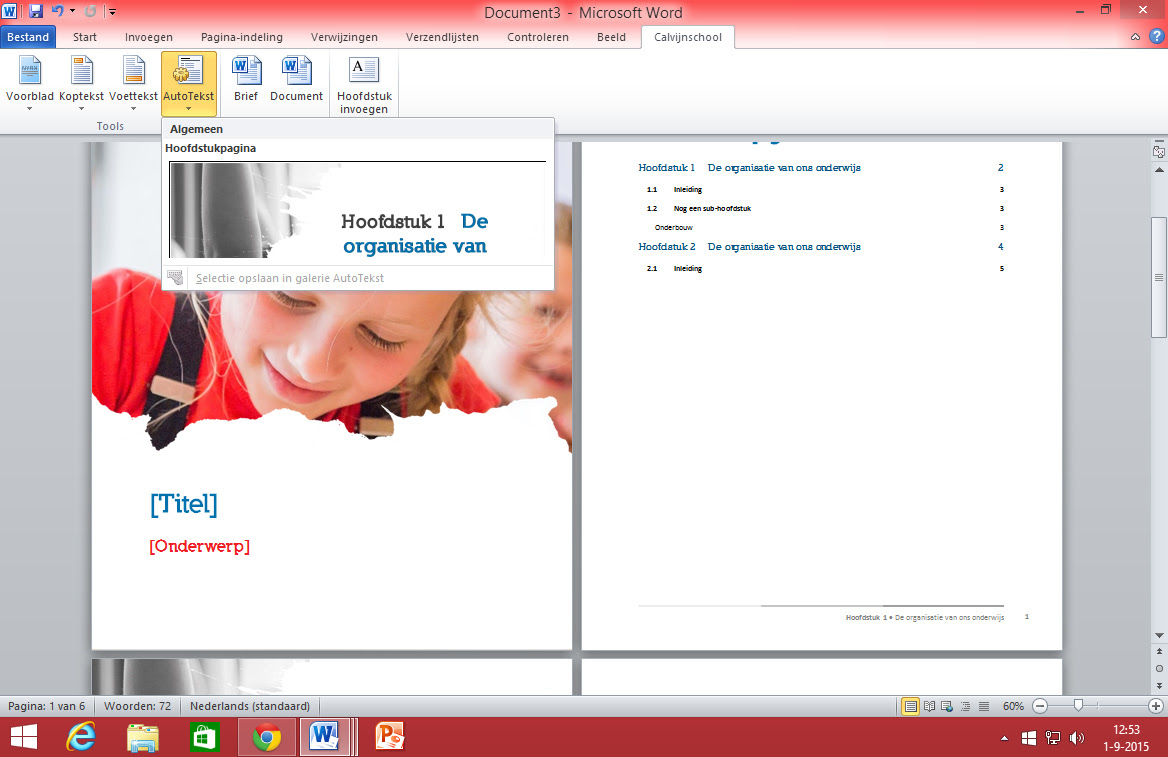Insert the Hoofdstukpagina AutoTekst thumbnail

coord(358,209)
